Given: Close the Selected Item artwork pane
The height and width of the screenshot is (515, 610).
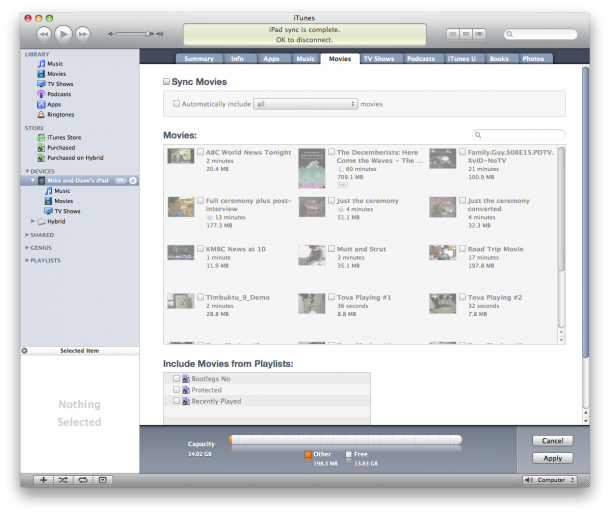Looking at the screenshot, I should point(25,350).
